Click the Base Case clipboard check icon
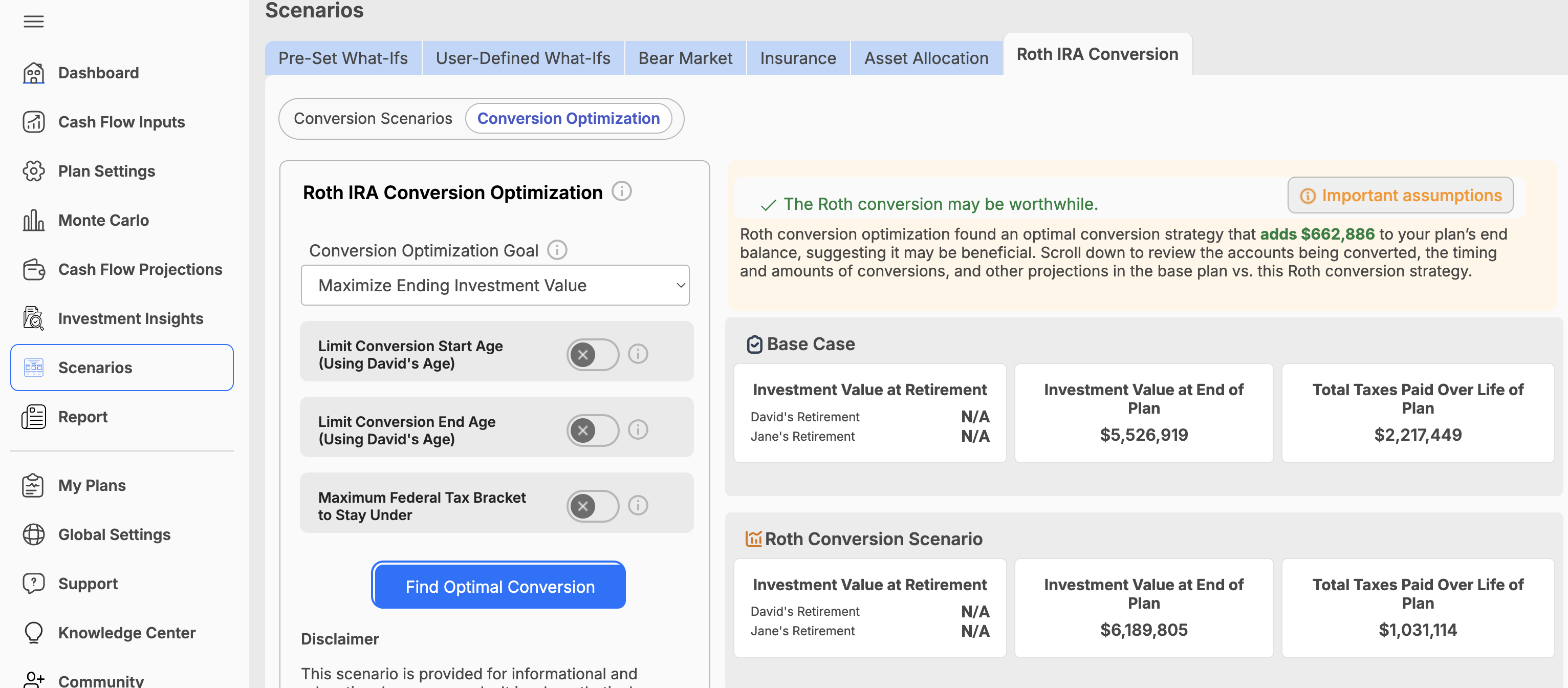The height and width of the screenshot is (688, 1568). pos(754,345)
